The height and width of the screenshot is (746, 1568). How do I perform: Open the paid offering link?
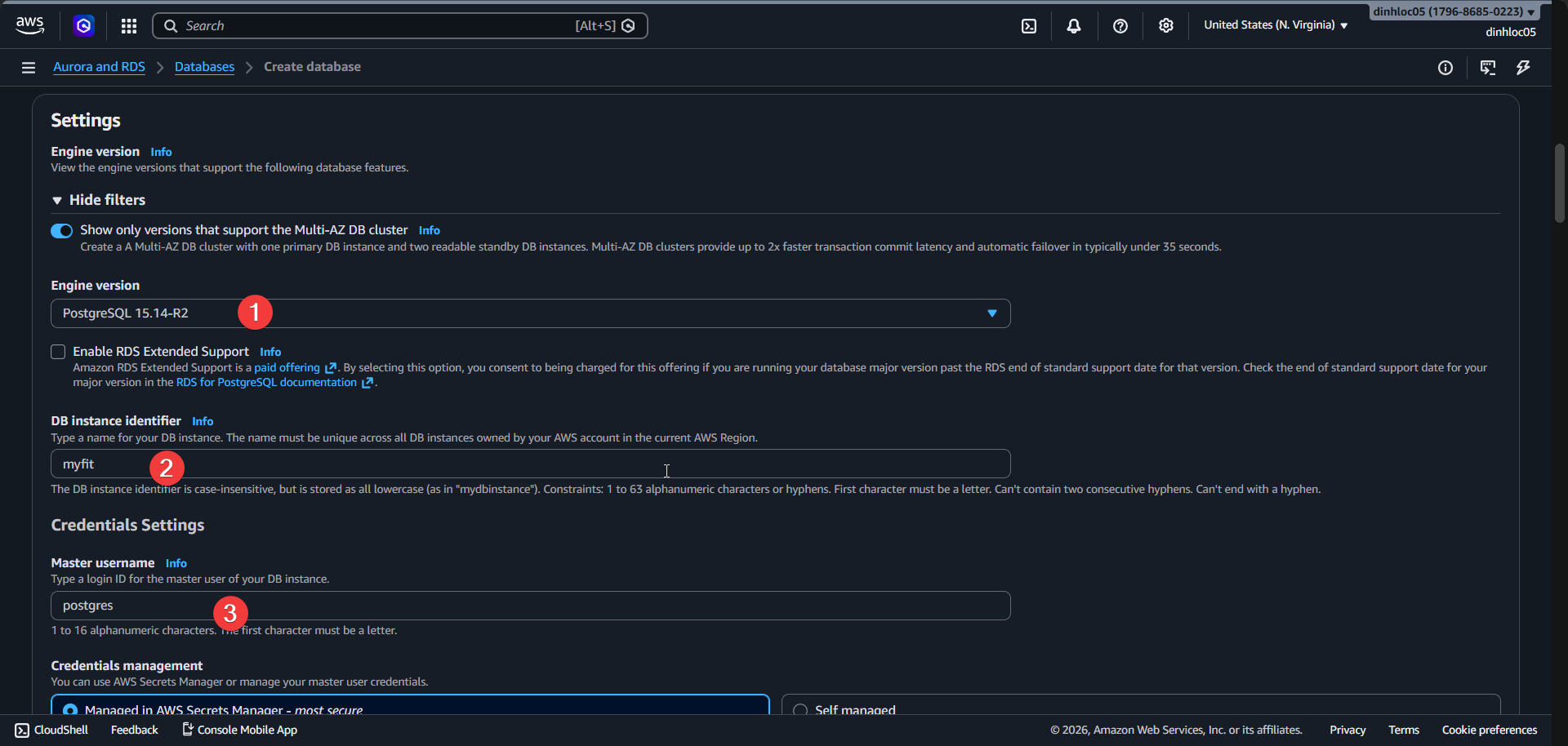pos(287,367)
